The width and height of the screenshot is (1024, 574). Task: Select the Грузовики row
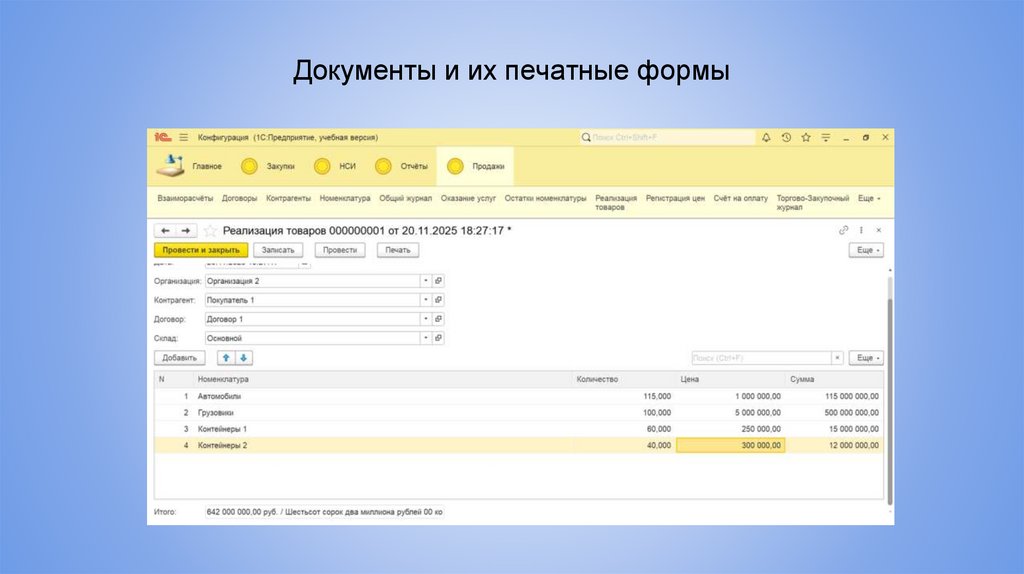[x=519, y=413]
